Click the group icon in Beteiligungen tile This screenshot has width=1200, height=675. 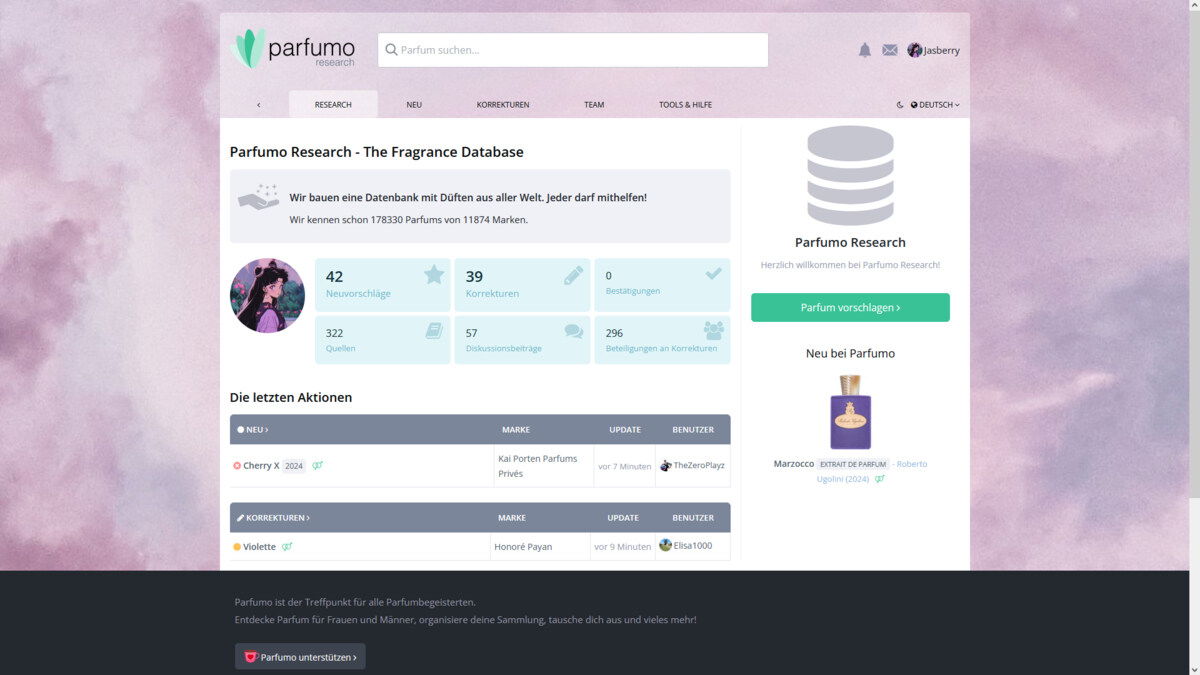(x=713, y=330)
